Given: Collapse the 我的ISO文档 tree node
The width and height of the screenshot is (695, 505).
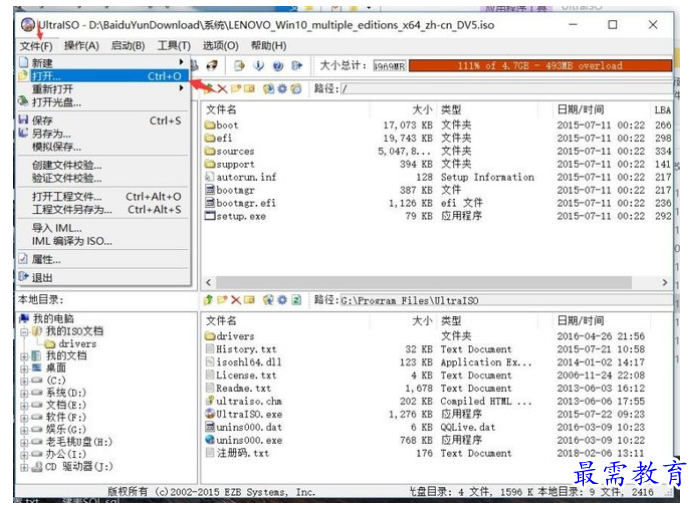Looking at the screenshot, I should click(x=24, y=332).
